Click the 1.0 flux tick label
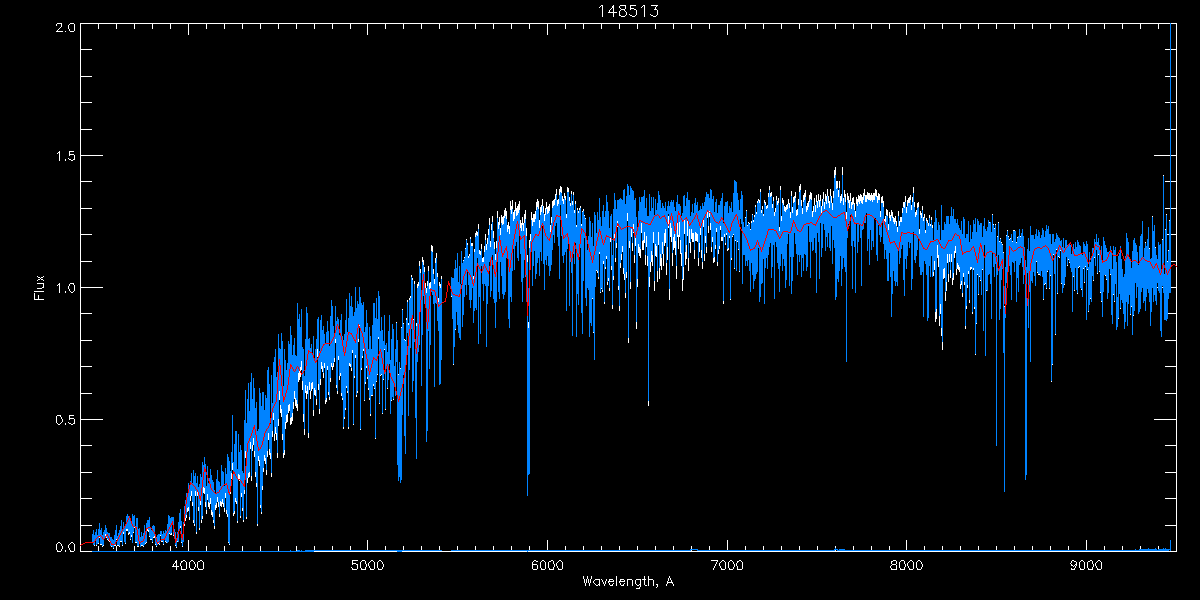This screenshot has height=600, width=1200. pyautogui.click(x=64, y=288)
